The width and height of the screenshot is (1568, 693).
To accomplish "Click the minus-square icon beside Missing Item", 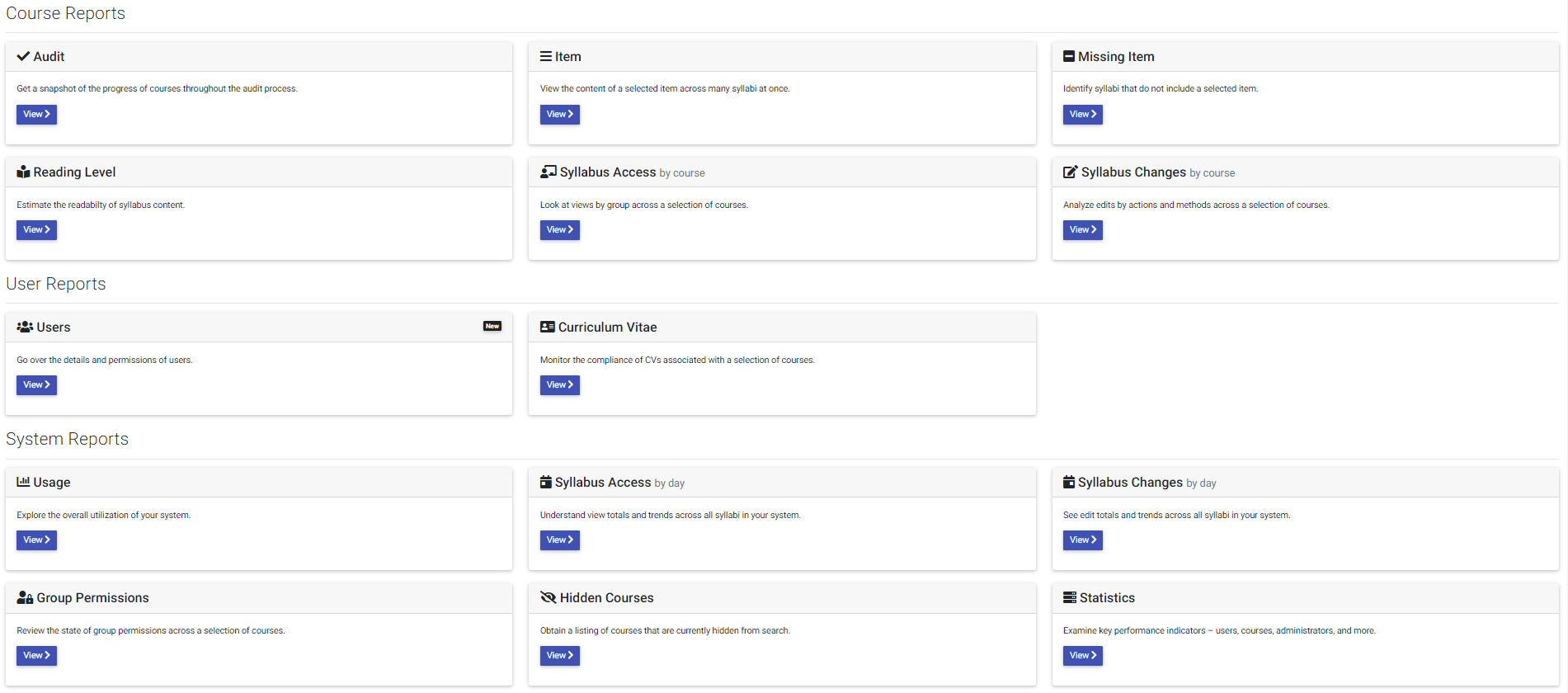I will pos(1069,56).
